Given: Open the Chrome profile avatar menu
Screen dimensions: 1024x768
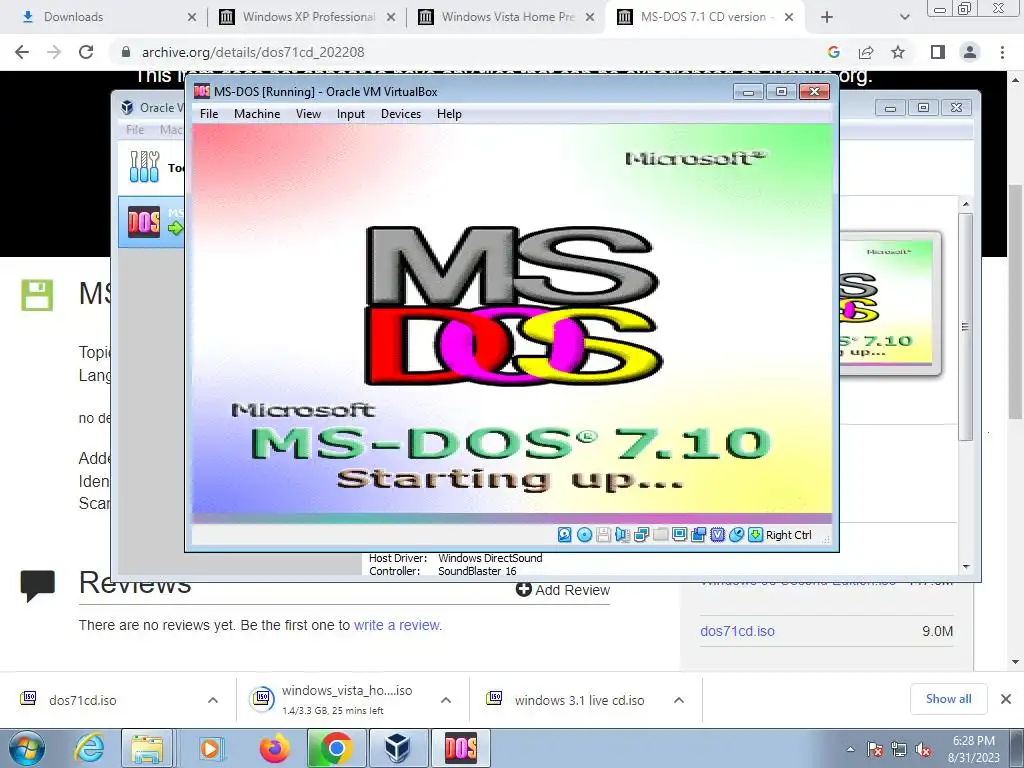Looking at the screenshot, I should [x=970, y=52].
